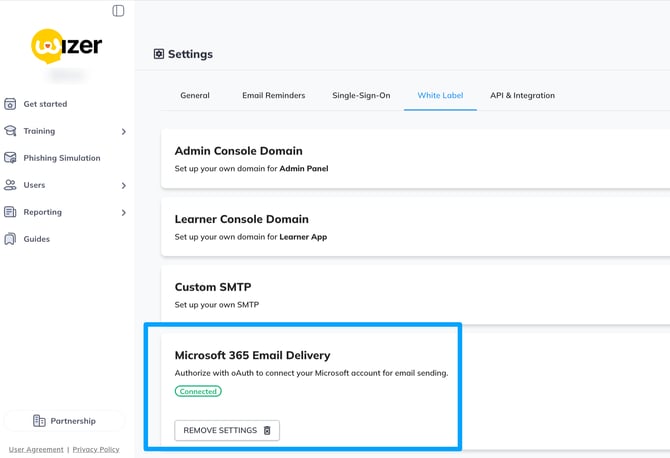The image size is (670, 458).
Task: Select the Single-Sign-On tab
Action: pyautogui.click(x=361, y=96)
